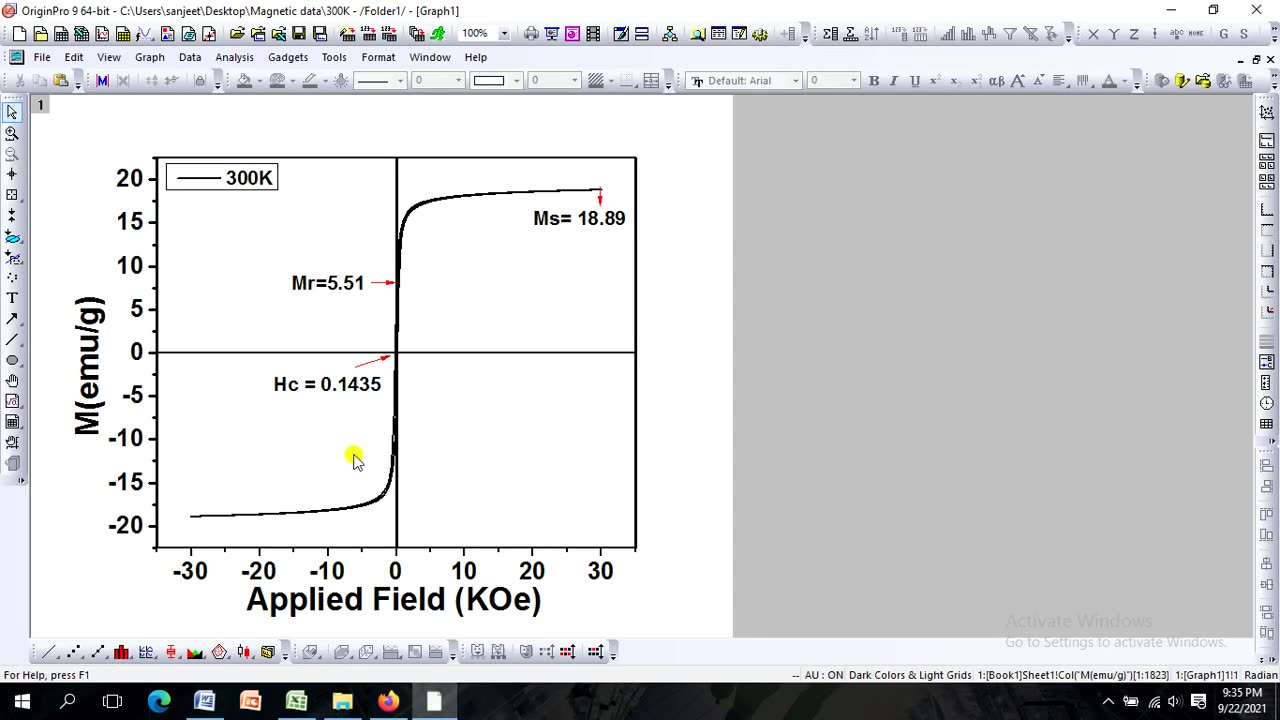The image size is (1280, 720).
Task: Expand the fill color dropdown arrow
Action: click(x=260, y=81)
